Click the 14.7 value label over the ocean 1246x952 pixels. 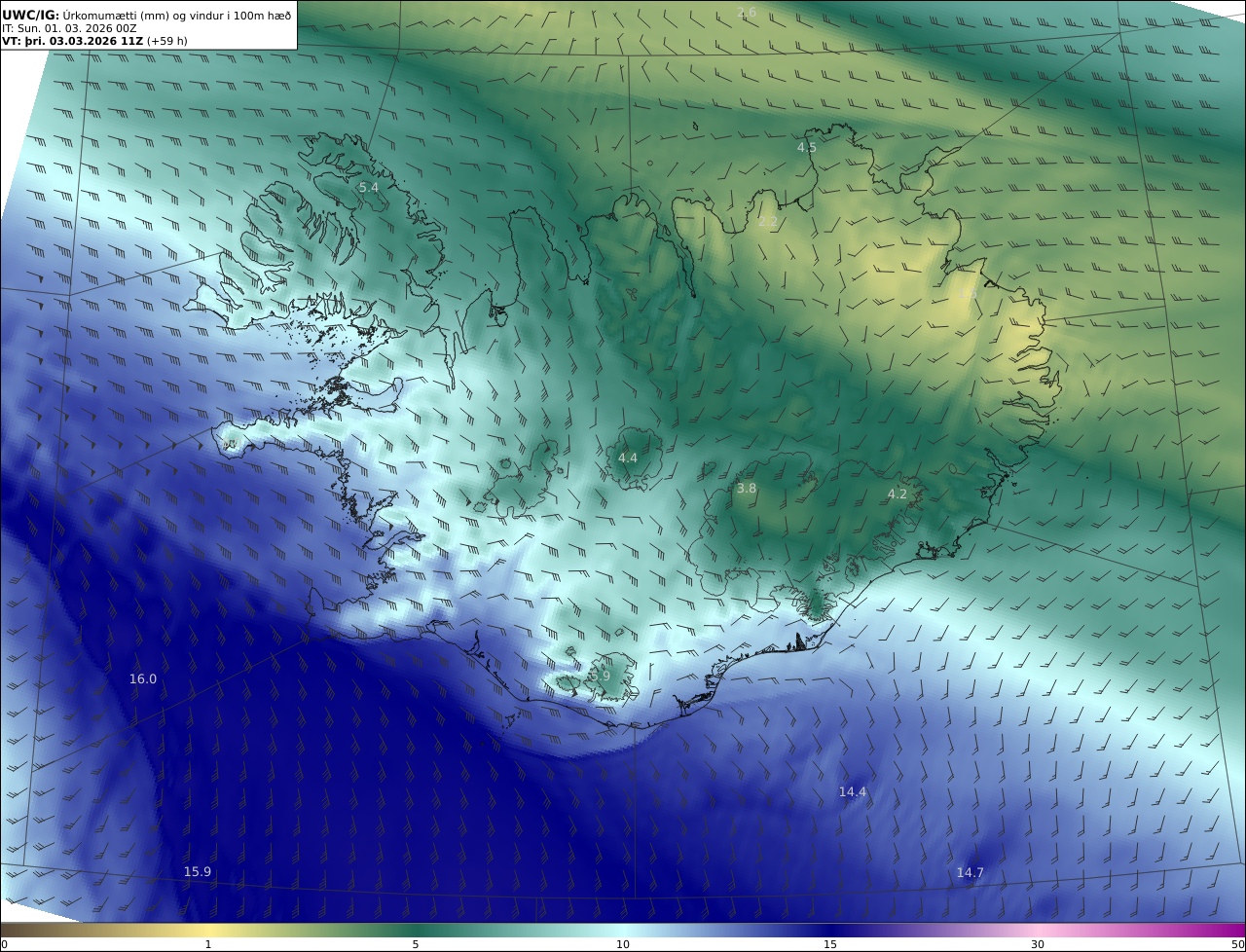(970, 873)
